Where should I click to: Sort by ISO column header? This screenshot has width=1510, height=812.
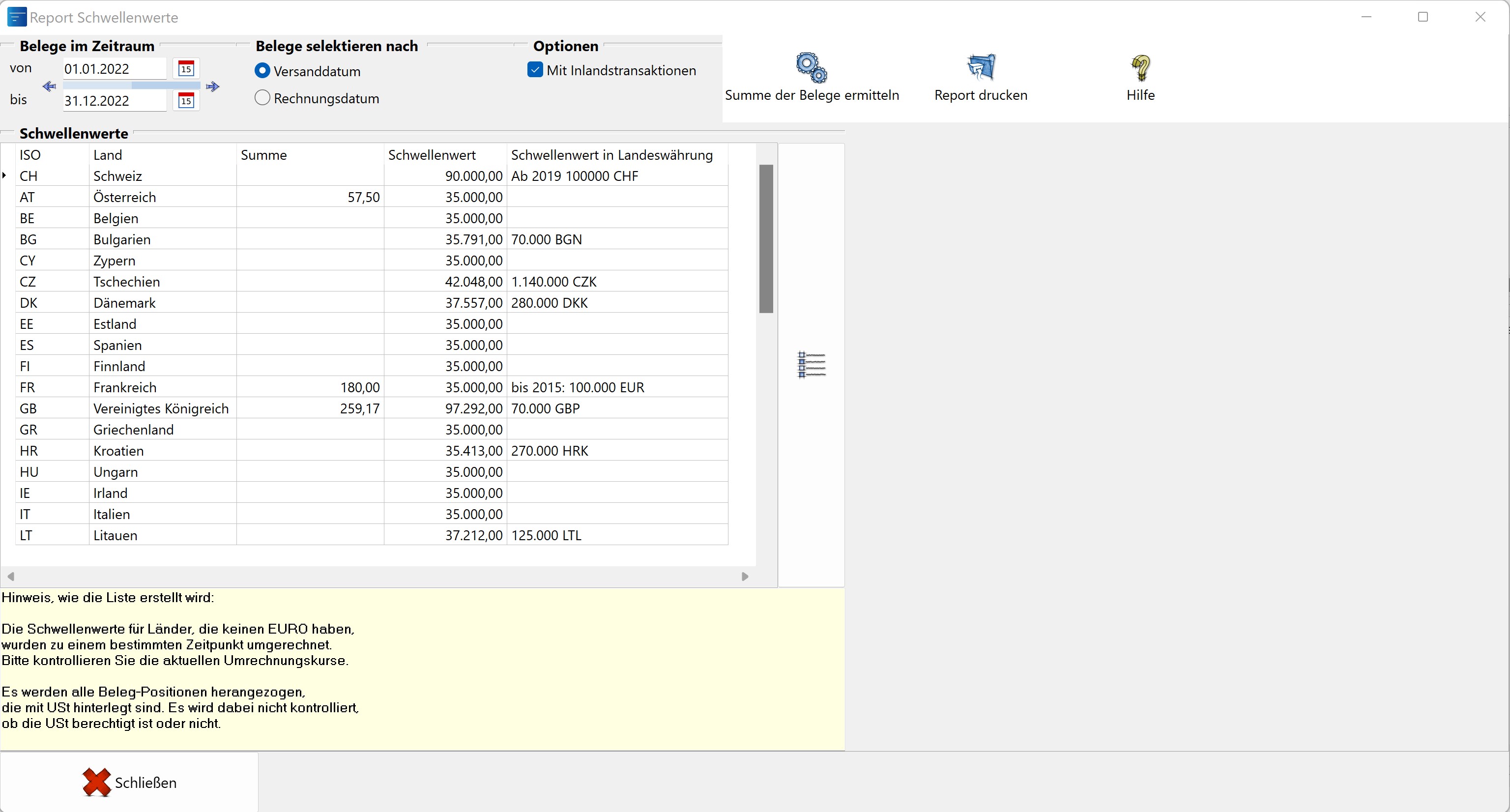point(52,155)
